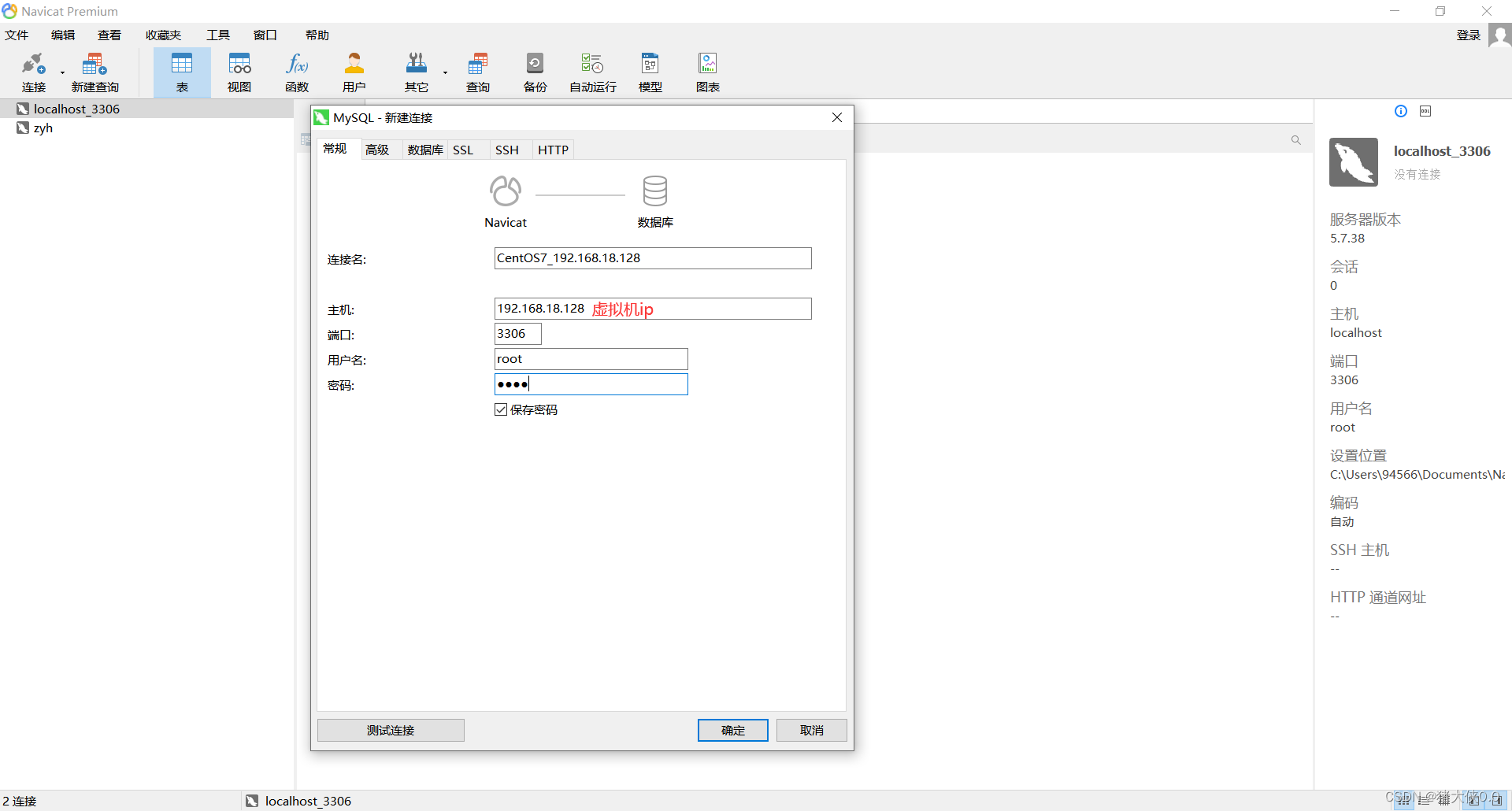Image resolution: width=1512 pixels, height=811 pixels.
Task: Open the 窗口 menu
Action: pos(265,35)
